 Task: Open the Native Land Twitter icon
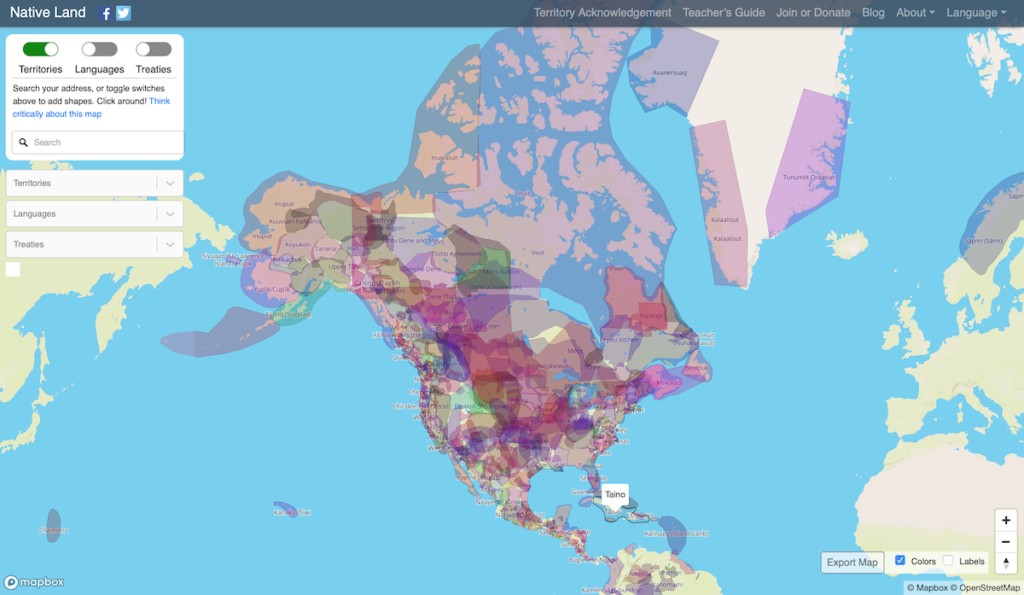[123, 13]
